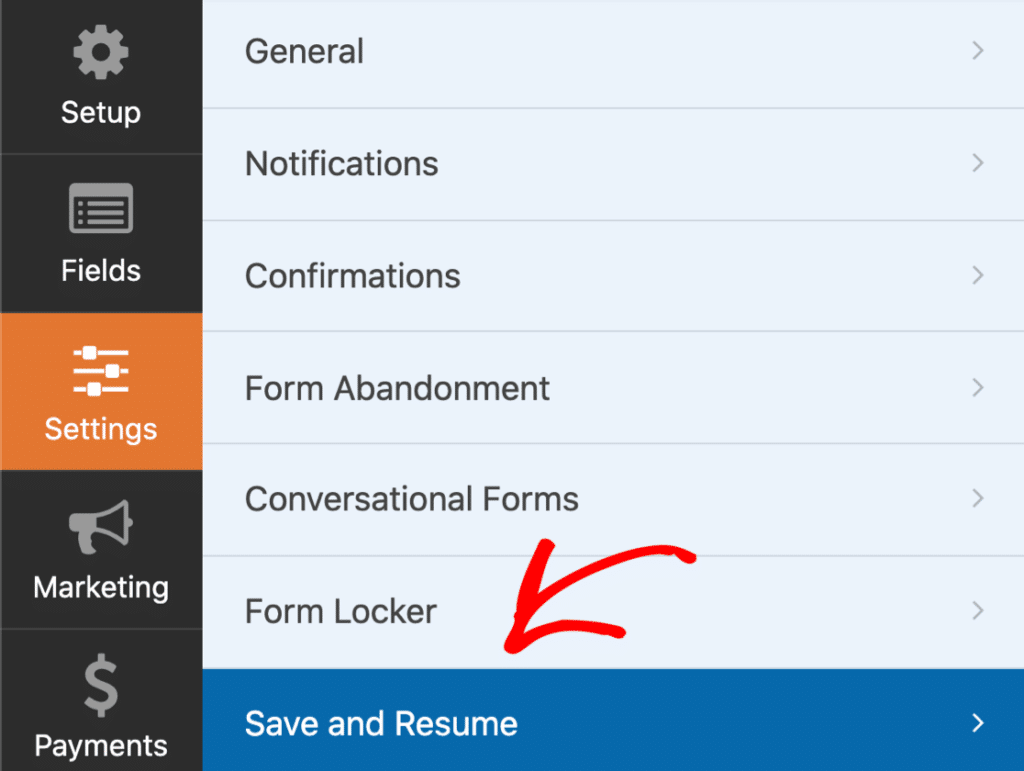This screenshot has height=771, width=1024.
Task: Open the Payments dollar icon
Action: tap(100, 686)
